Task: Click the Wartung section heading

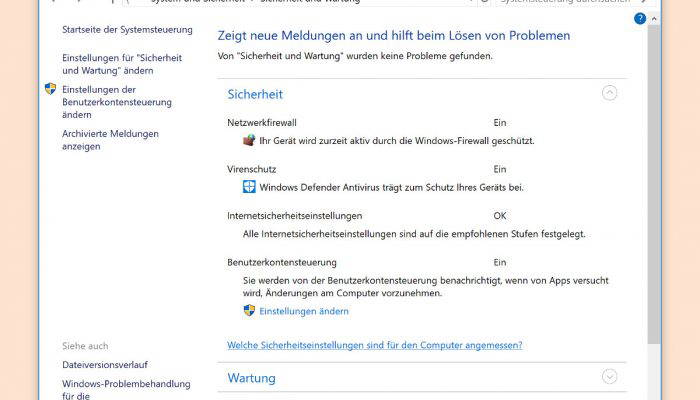Action: click(251, 378)
